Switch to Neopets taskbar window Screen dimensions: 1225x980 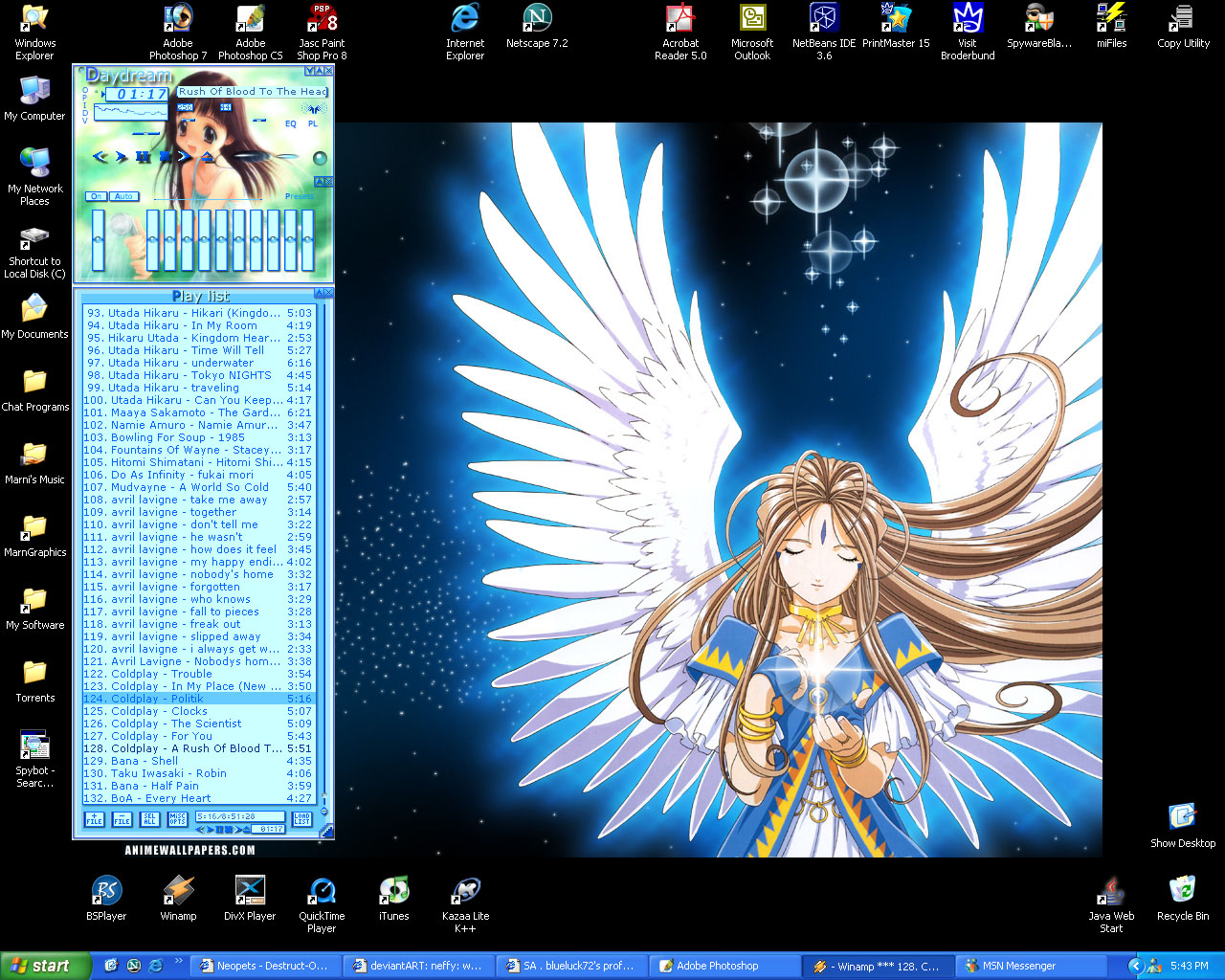tap(263, 966)
